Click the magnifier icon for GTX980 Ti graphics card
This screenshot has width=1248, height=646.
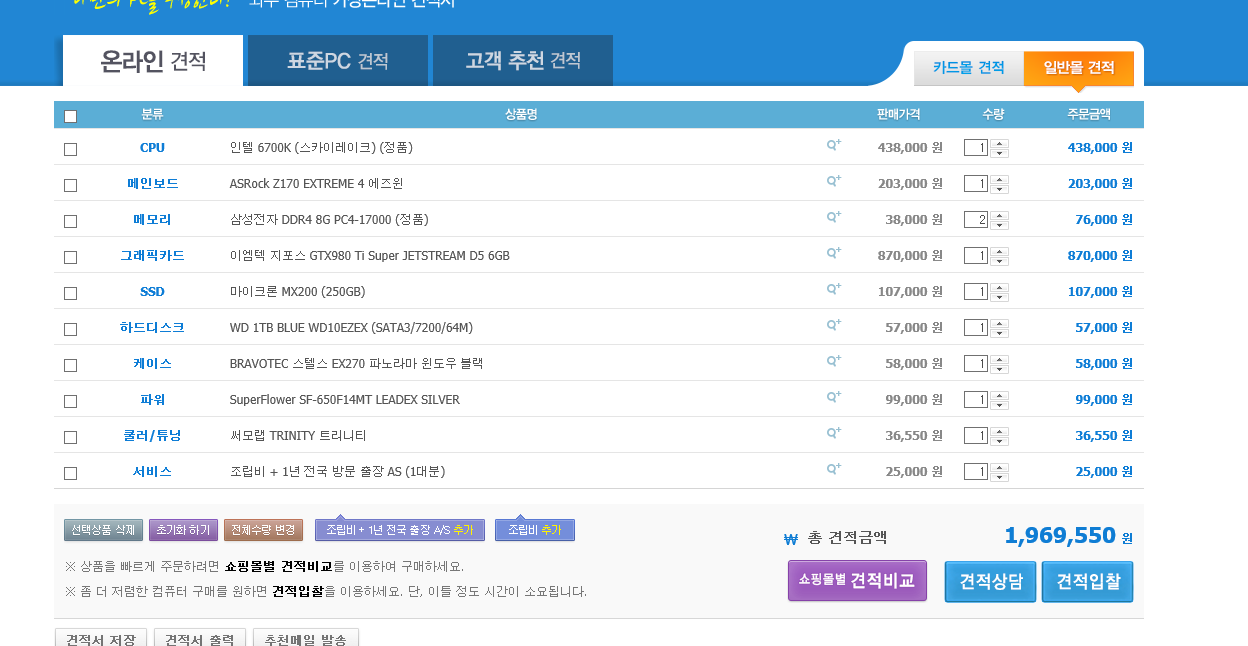click(x=833, y=254)
